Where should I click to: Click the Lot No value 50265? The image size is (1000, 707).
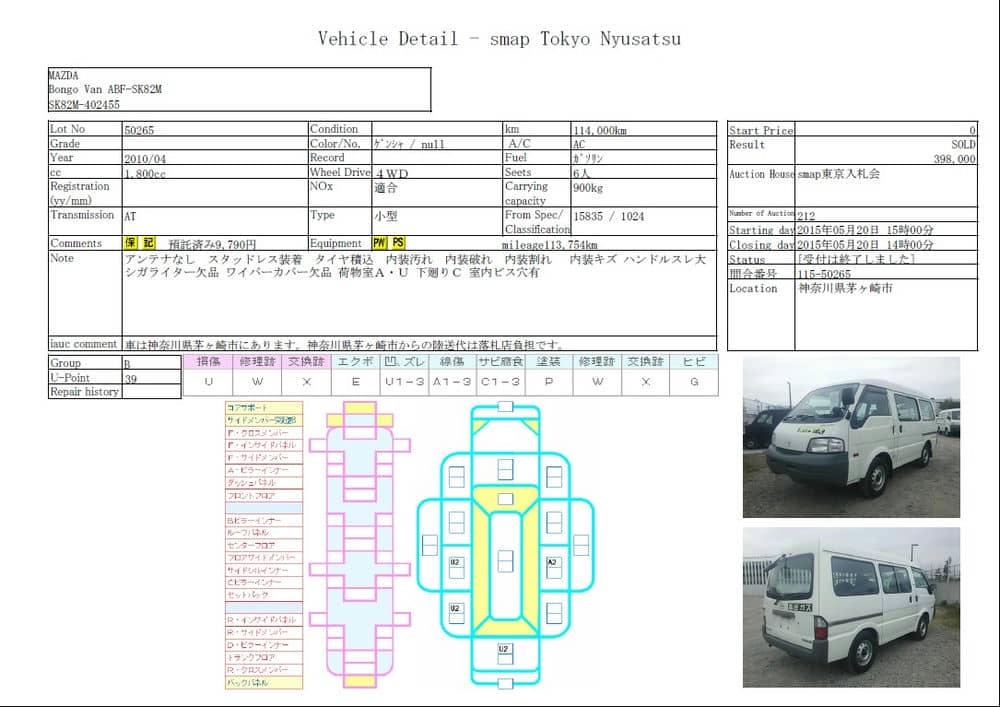tap(139, 129)
